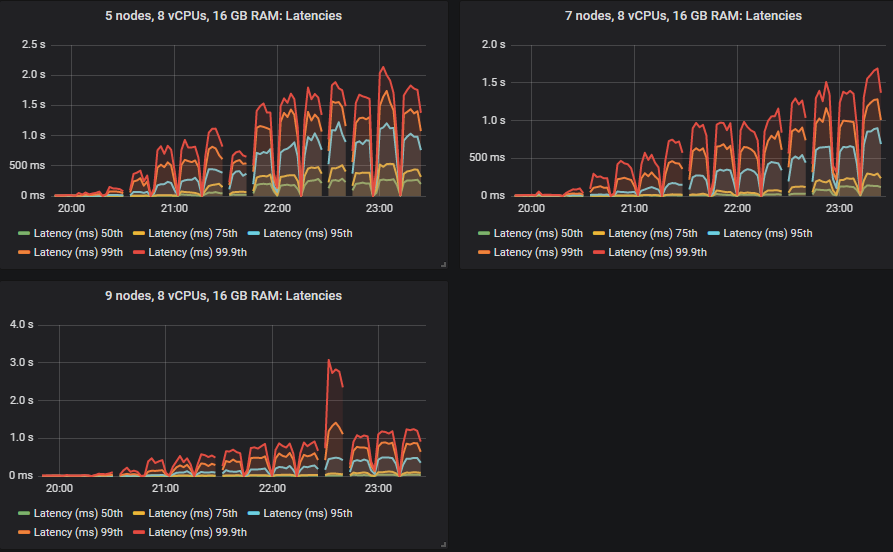
Task: Click resize handle of 9 nodes panel
Action: point(443,544)
